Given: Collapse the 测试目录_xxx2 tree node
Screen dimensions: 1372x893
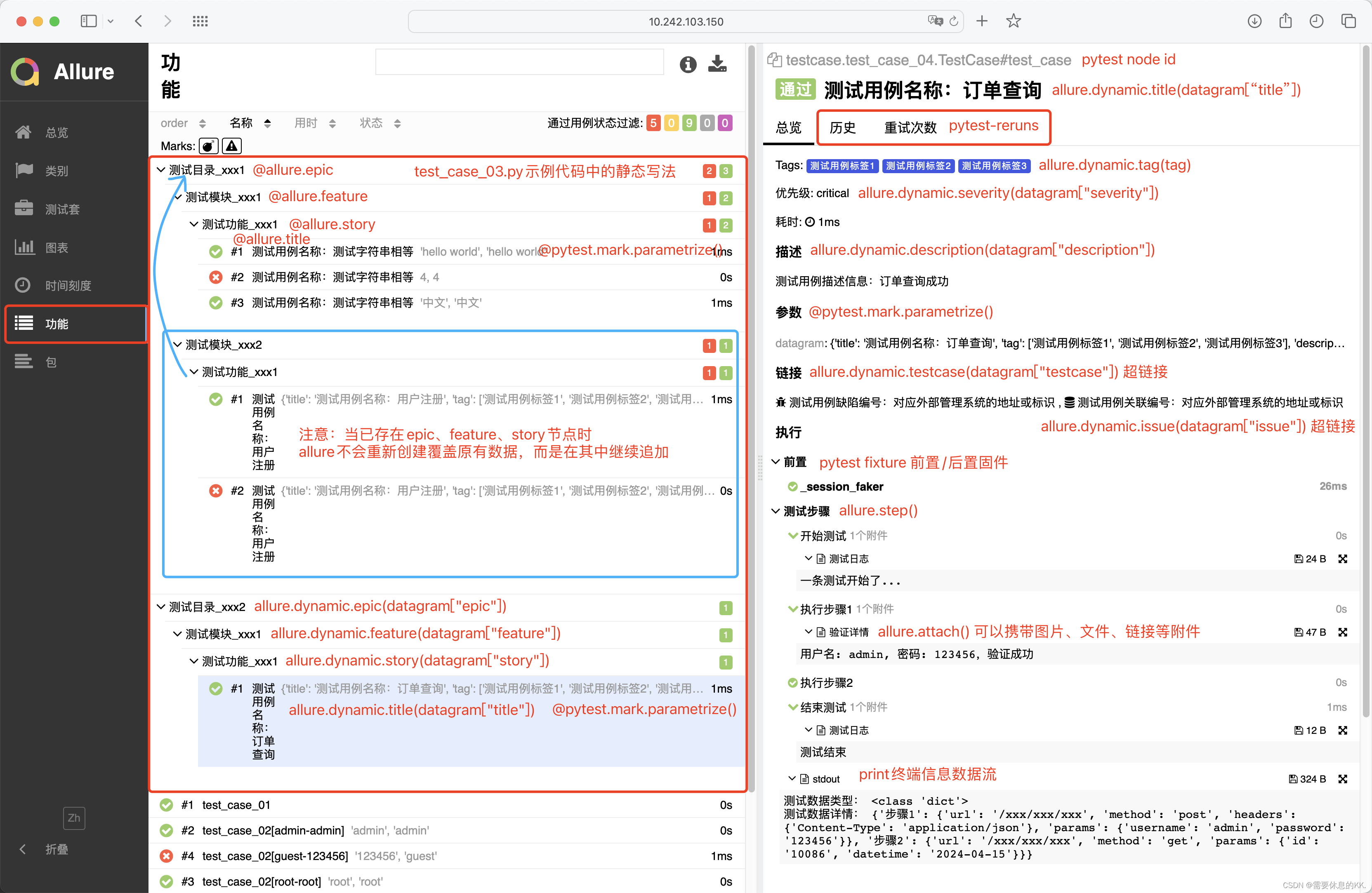Looking at the screenshot, I should coord(161,606).
